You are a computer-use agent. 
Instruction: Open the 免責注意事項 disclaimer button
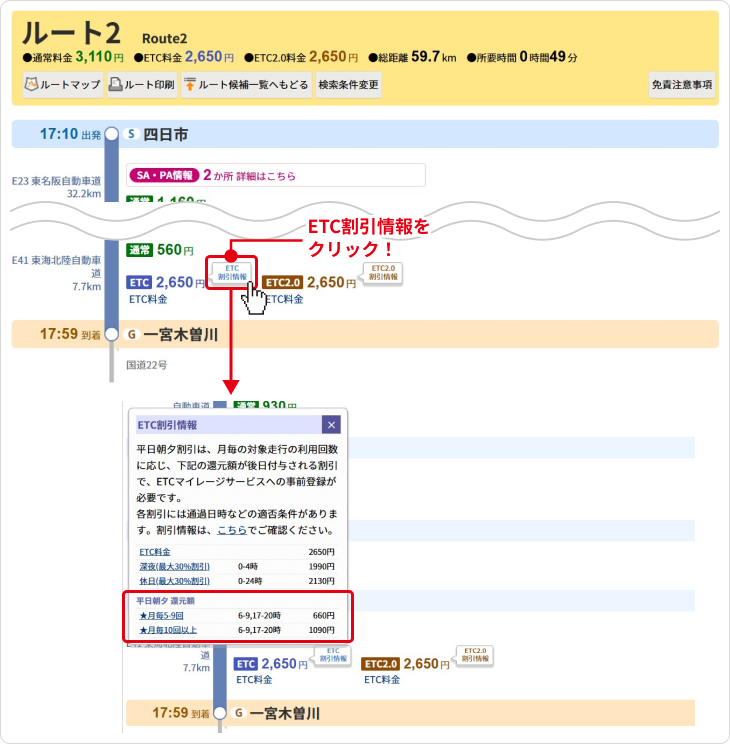point(681,85)
